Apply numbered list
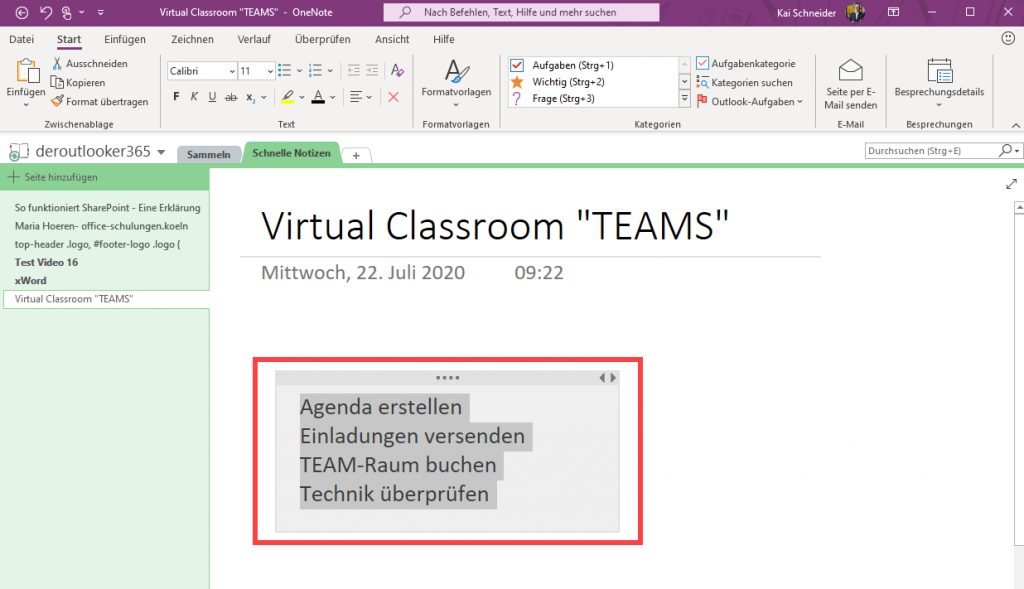1024x589 pixels. pyautogui.click(x=315, y=70)
